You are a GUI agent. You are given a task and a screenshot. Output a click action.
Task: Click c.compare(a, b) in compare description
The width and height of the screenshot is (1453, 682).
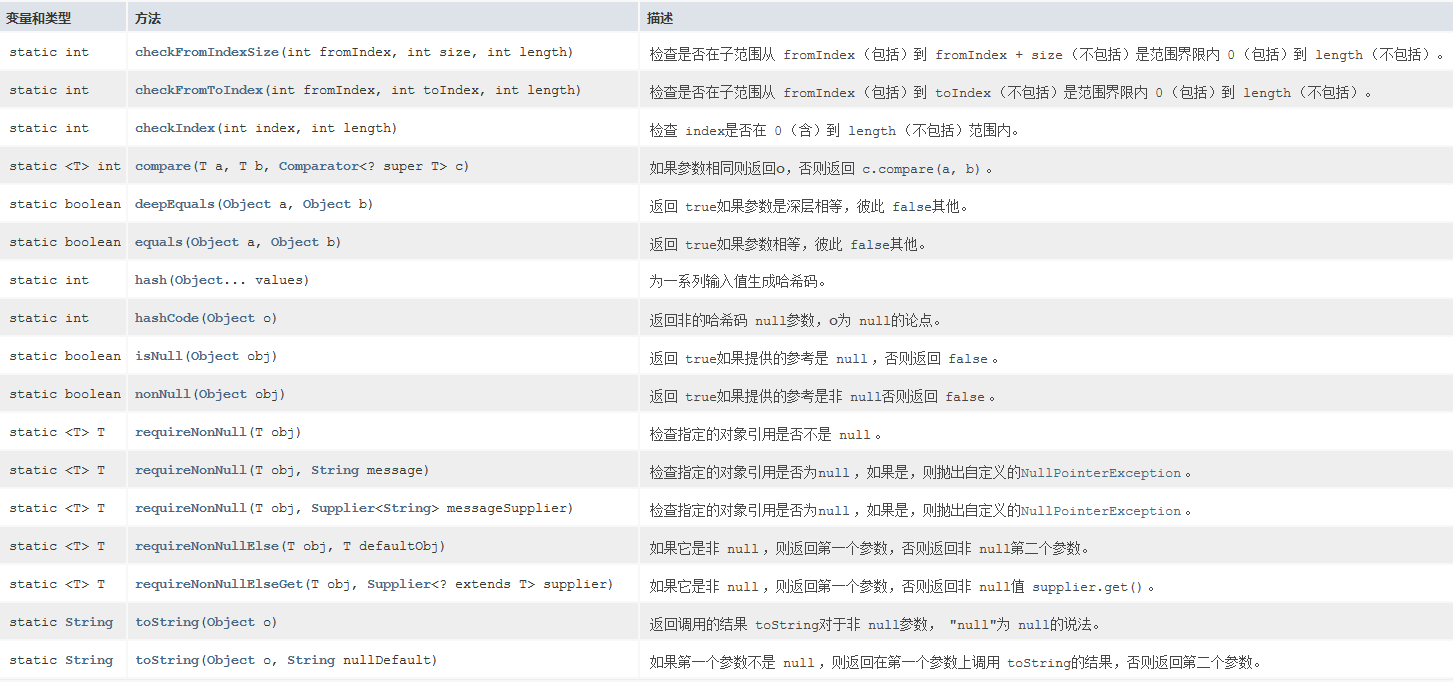[x=921, y=168]
